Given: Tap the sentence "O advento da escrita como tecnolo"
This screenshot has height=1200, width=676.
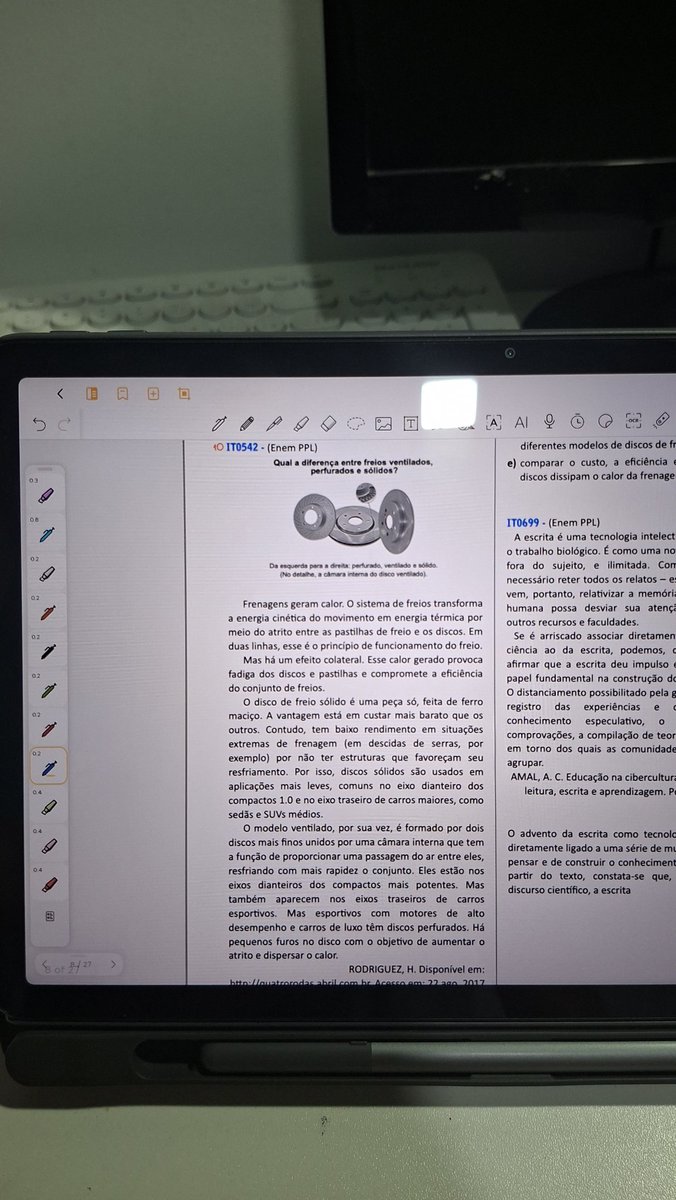Looking at the screenshot, I should click(592, 833).
